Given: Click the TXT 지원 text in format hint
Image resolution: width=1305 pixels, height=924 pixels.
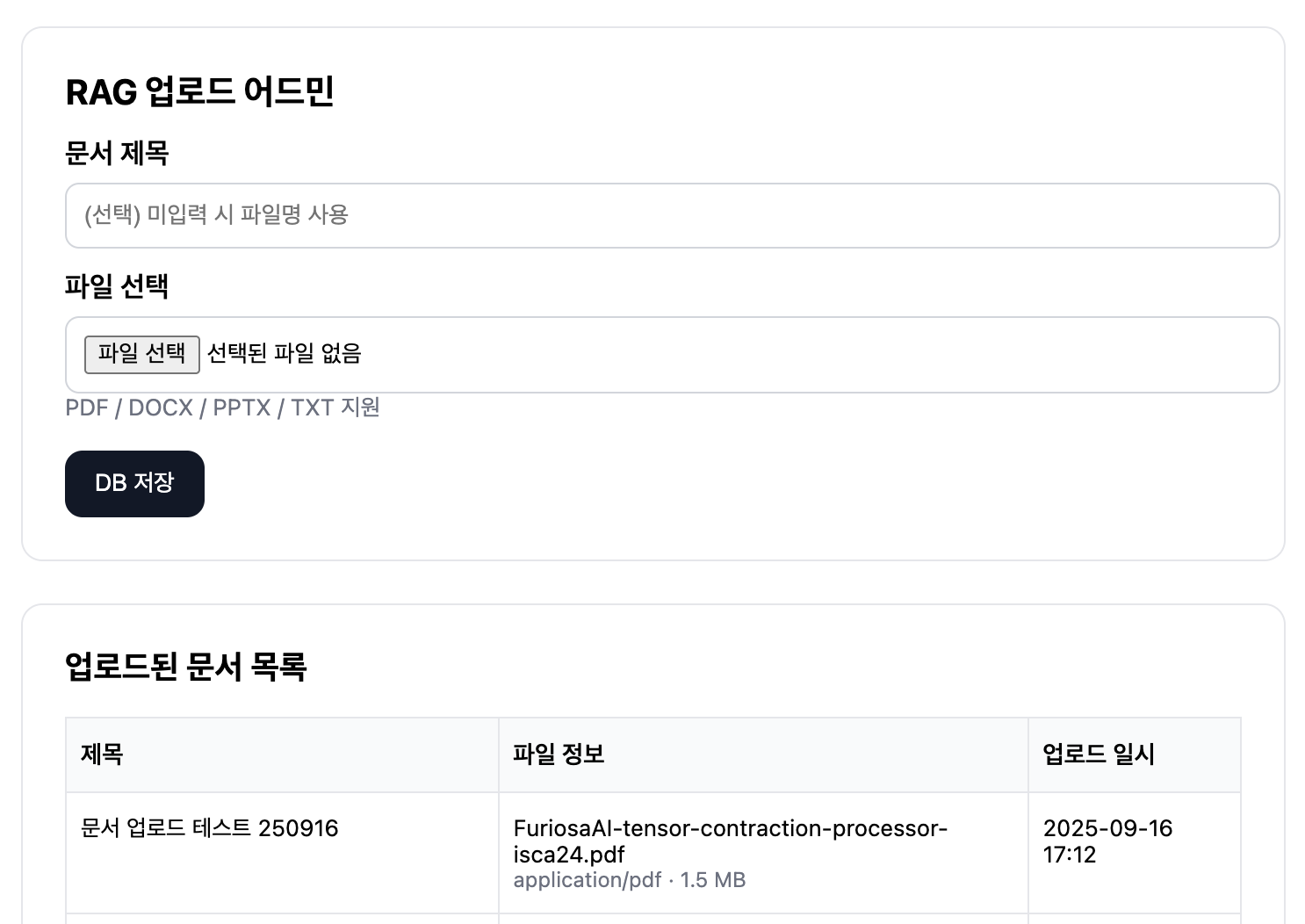Looking at the screenshot, I should tap(335, 408).
